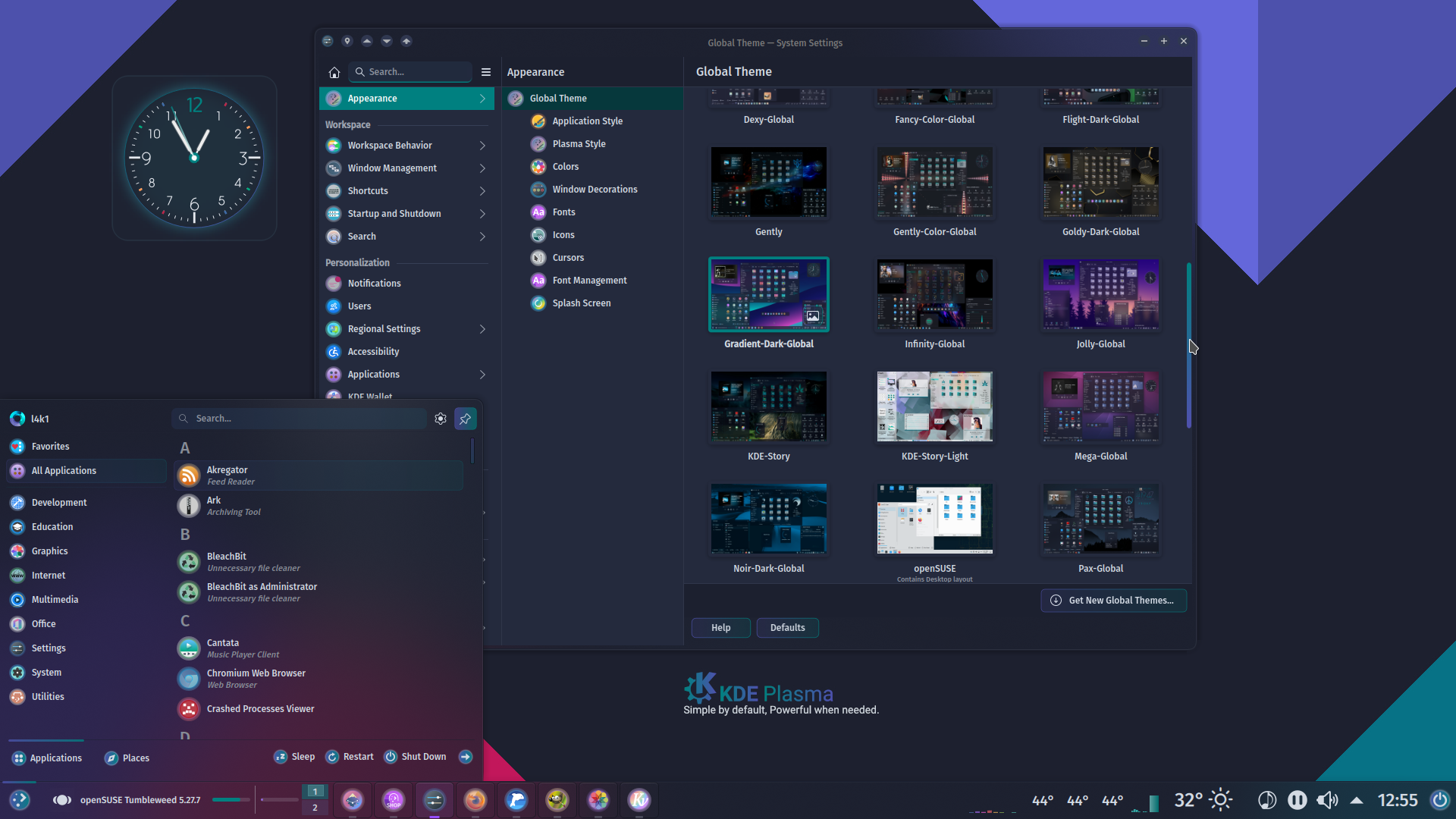1456x819 pixels.
Task: Click the Splash Screen icon in Appearance list
Action: 538,303
